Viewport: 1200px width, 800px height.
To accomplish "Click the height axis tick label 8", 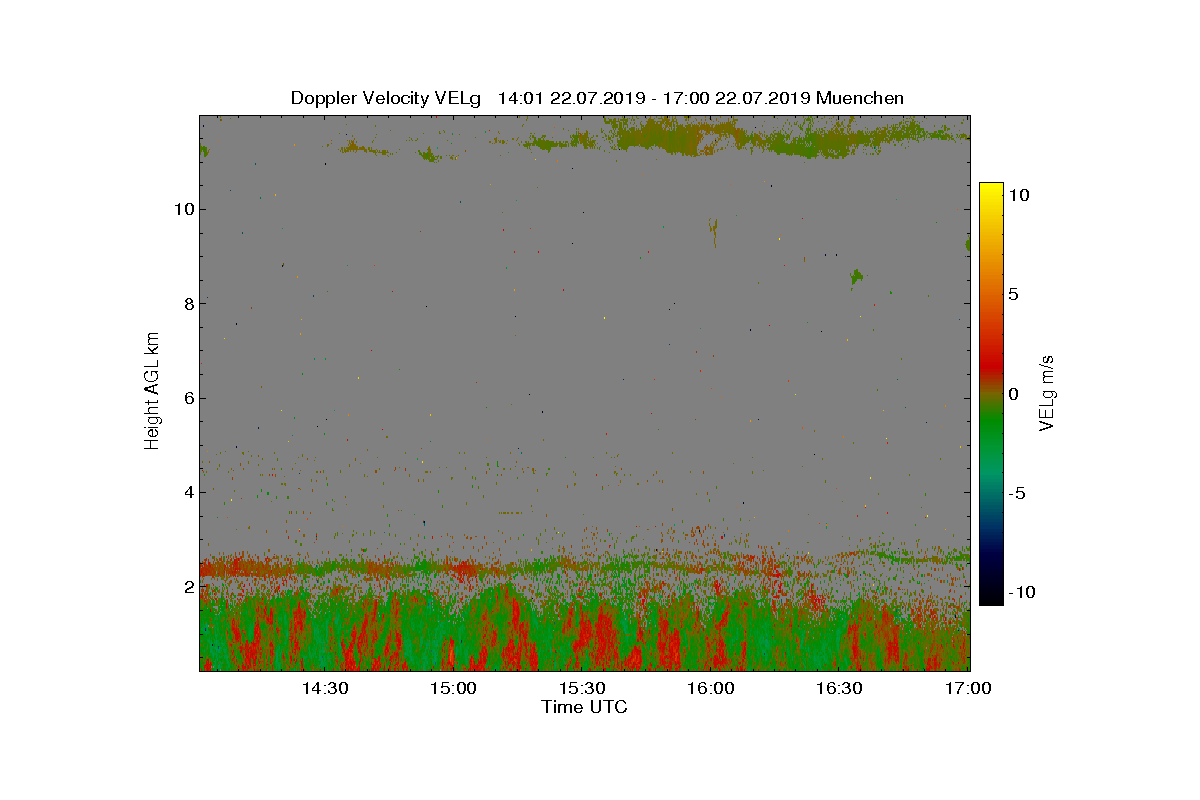I will 188,303.
